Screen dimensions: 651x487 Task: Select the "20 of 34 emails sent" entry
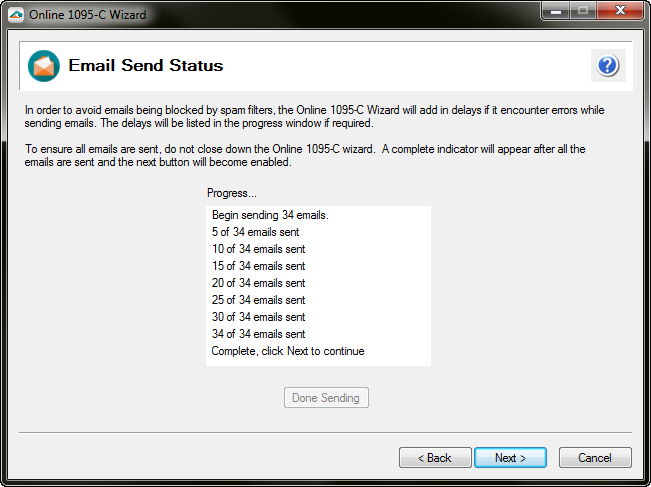258,283
